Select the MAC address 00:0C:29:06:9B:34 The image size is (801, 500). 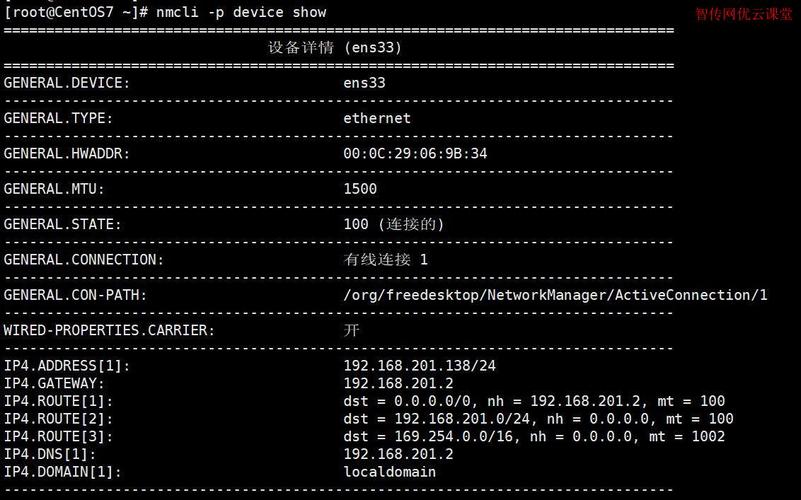pos(415,153)
